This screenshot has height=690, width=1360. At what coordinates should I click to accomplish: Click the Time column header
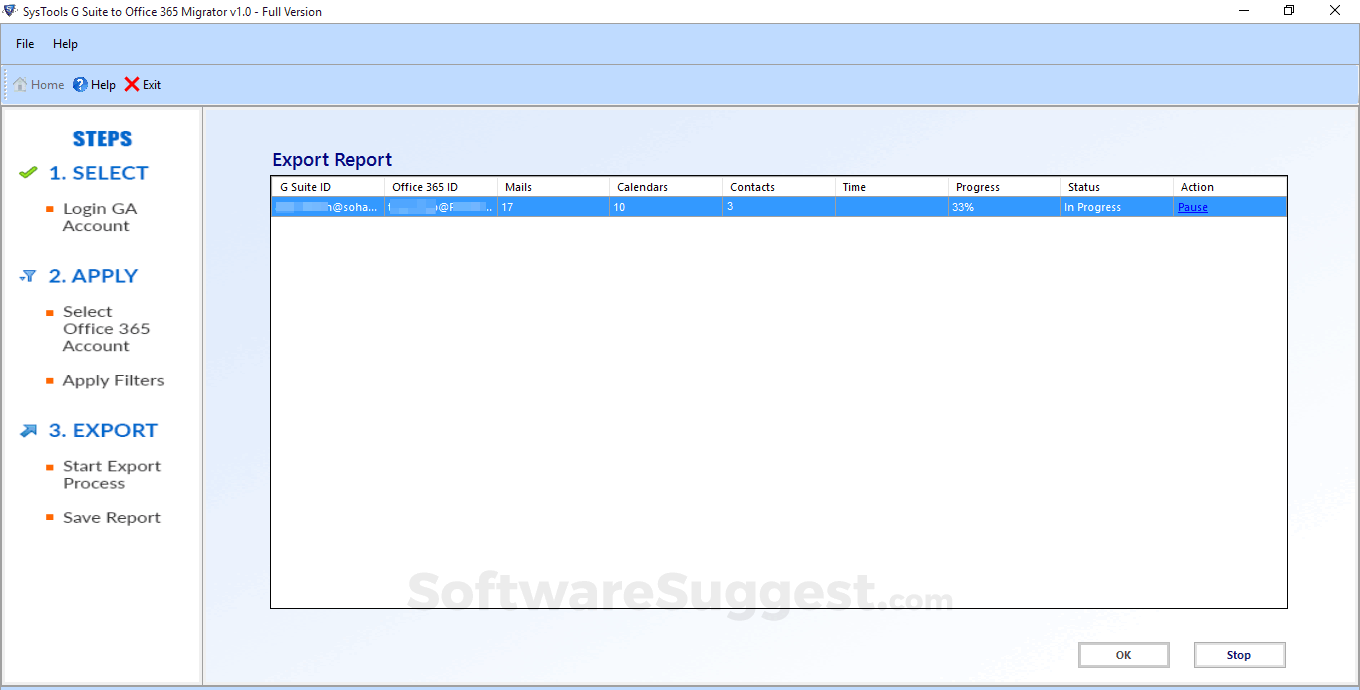coord(892,187)
